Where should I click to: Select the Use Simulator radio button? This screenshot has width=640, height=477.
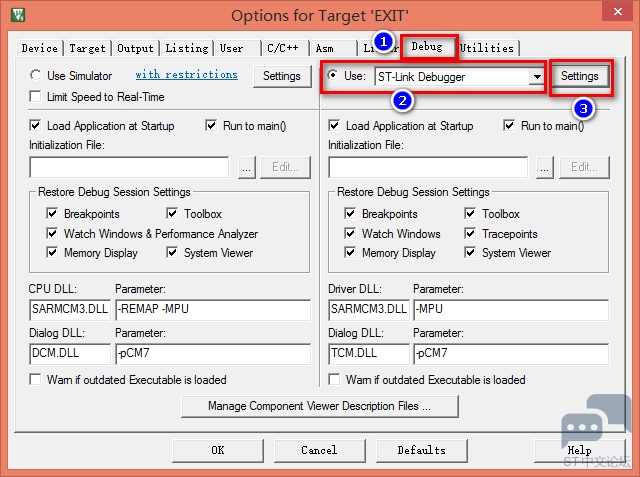coord(36,75)
